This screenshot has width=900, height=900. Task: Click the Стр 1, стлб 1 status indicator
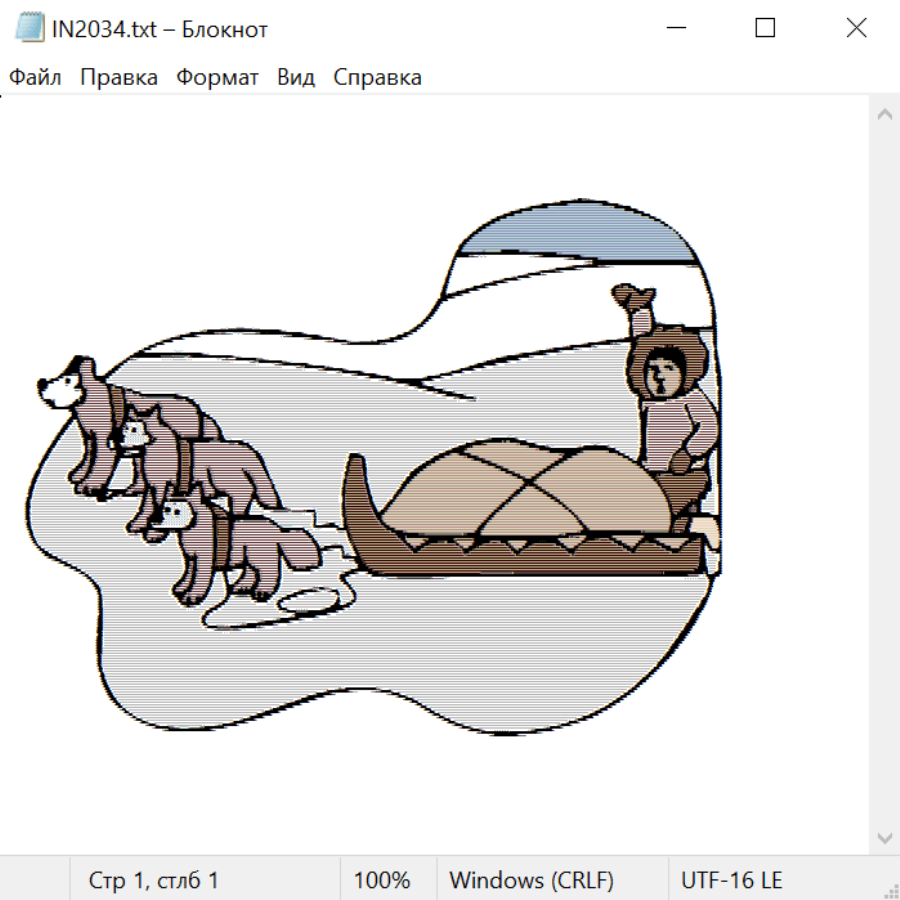pos(153,880)
